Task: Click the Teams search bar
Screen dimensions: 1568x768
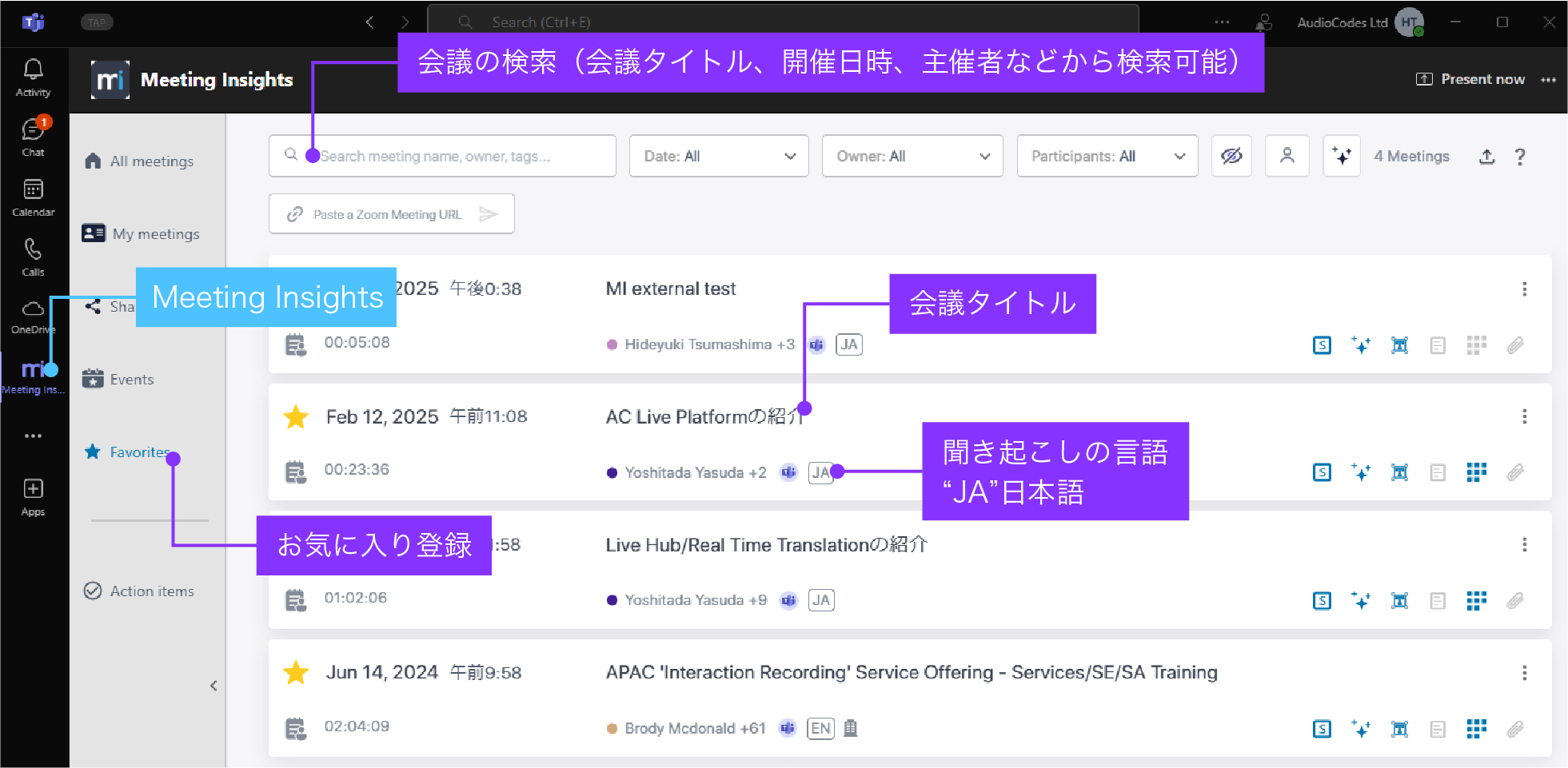Action: [x=783, y=22]
